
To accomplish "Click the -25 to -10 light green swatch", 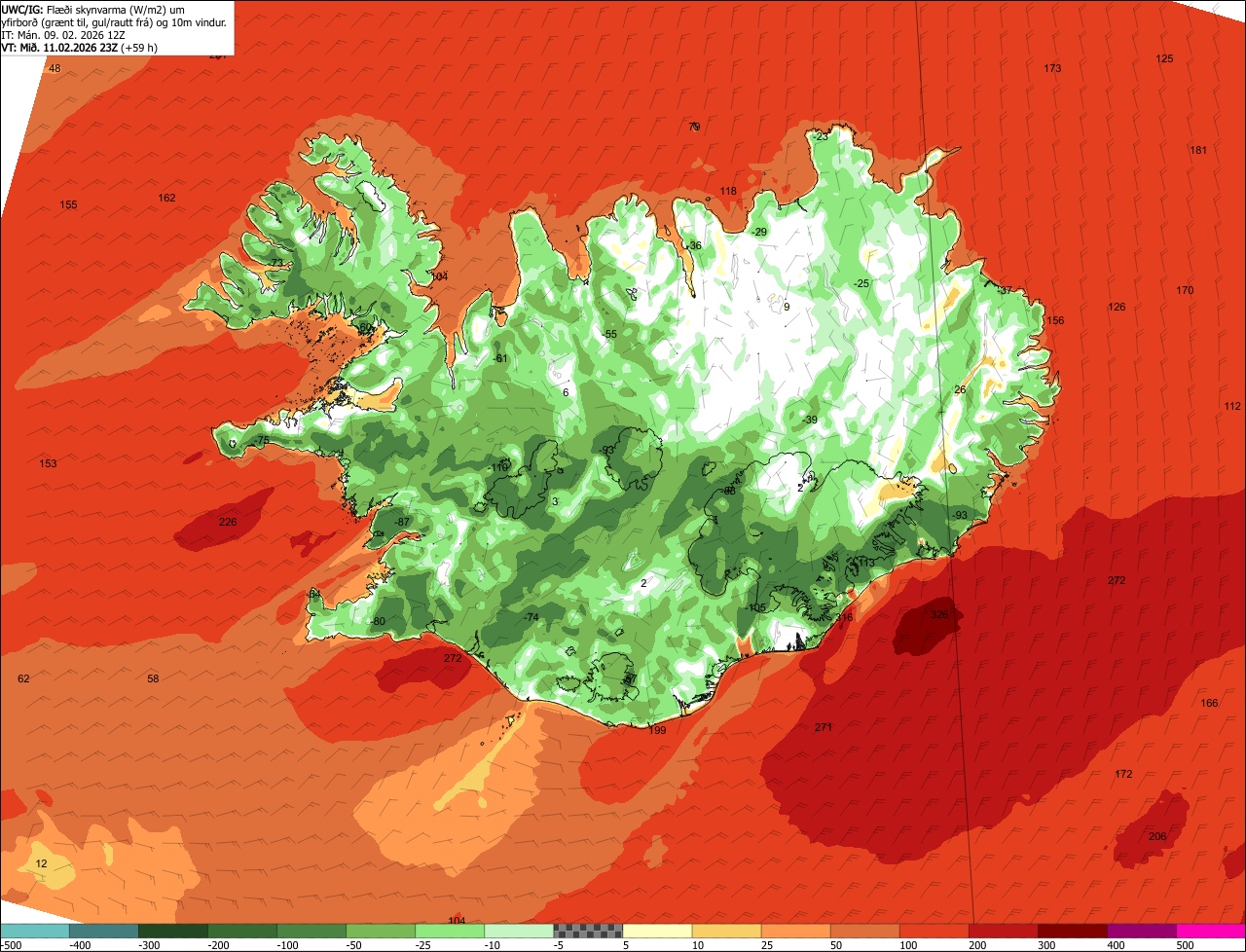I will coord(450,931).
